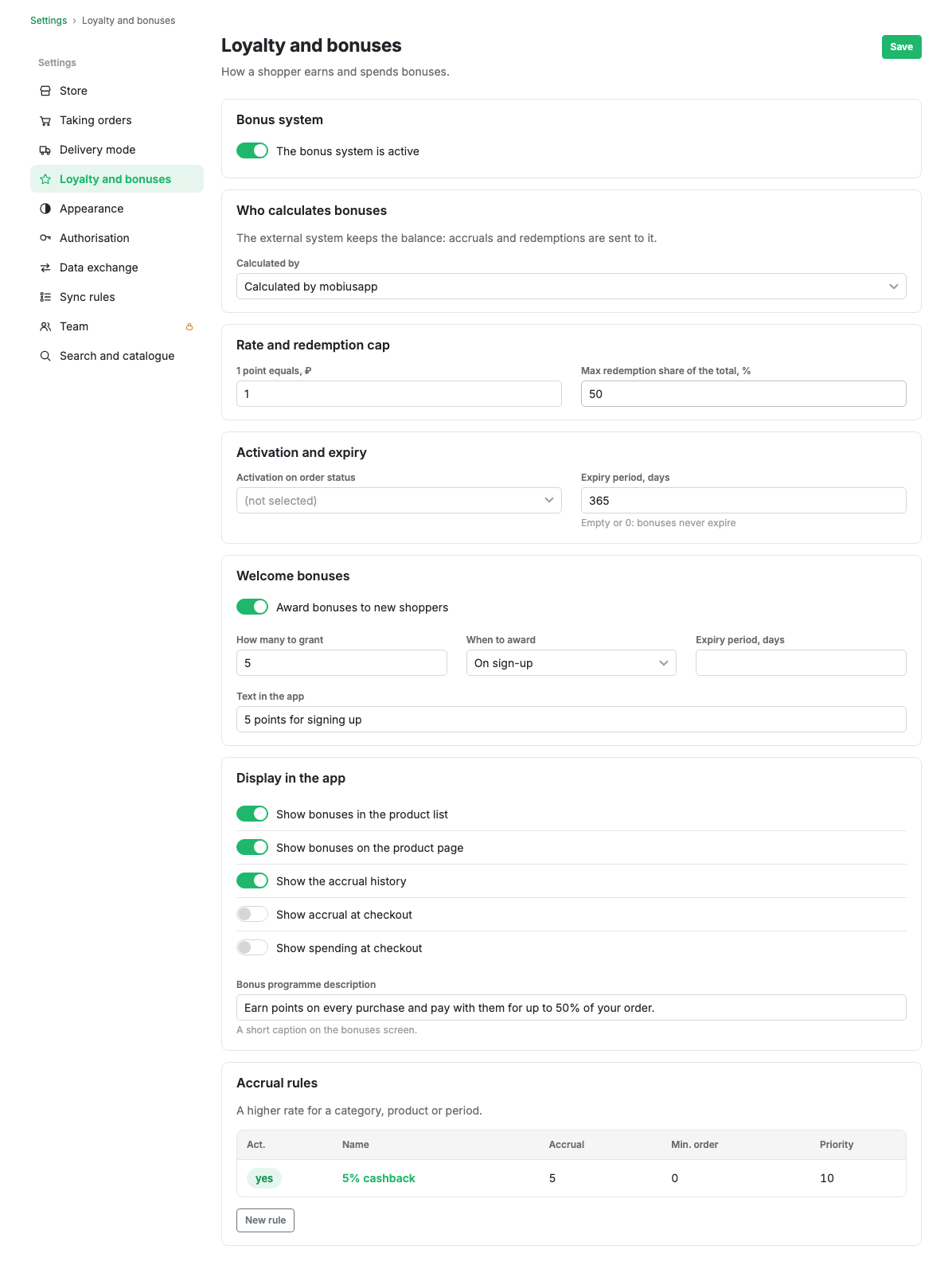Toggle Show bonuses on the product page
The image size is (952, 1261).
252,847
